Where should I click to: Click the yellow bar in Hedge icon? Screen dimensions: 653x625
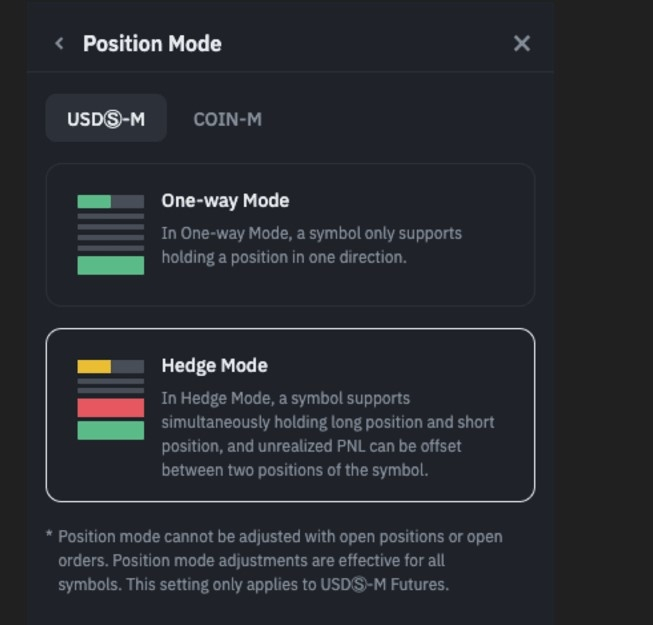click(94, 367)
